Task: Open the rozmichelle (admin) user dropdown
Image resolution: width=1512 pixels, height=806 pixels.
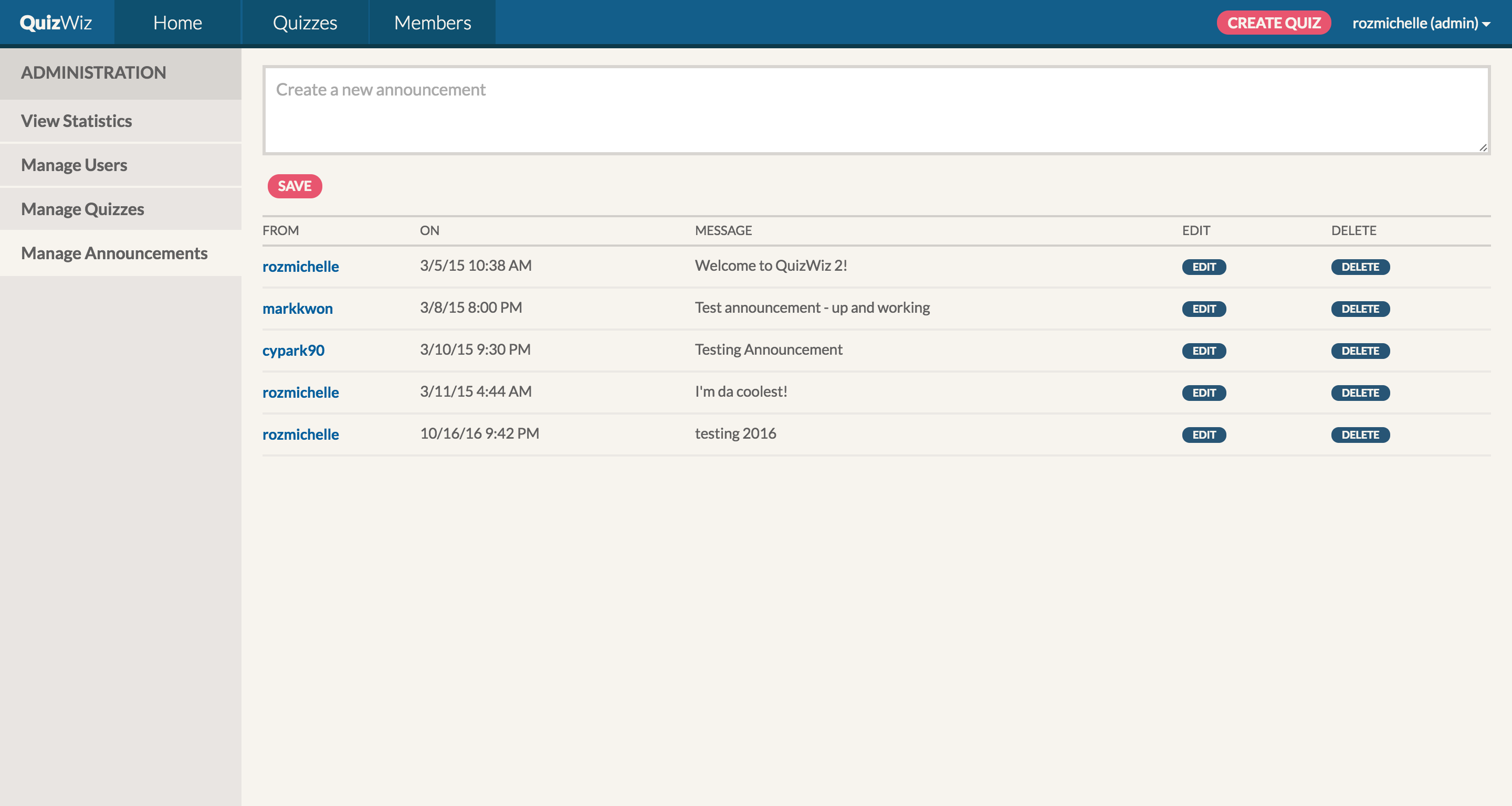Action: coord(1421,23)
